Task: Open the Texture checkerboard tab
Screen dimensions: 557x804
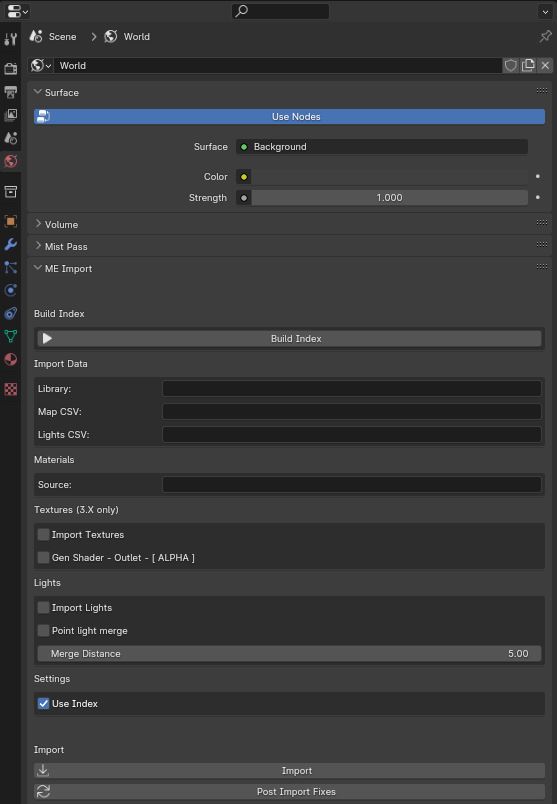Action: click(x=10, y=389)
